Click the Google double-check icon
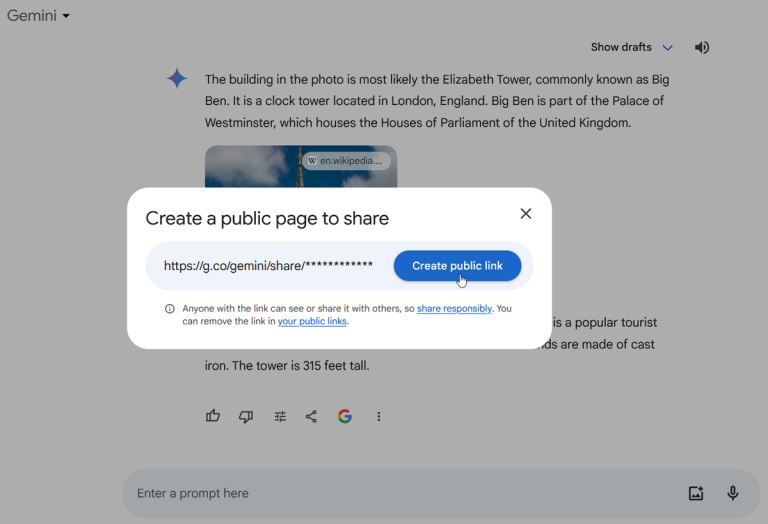 (x=345, y=416)
